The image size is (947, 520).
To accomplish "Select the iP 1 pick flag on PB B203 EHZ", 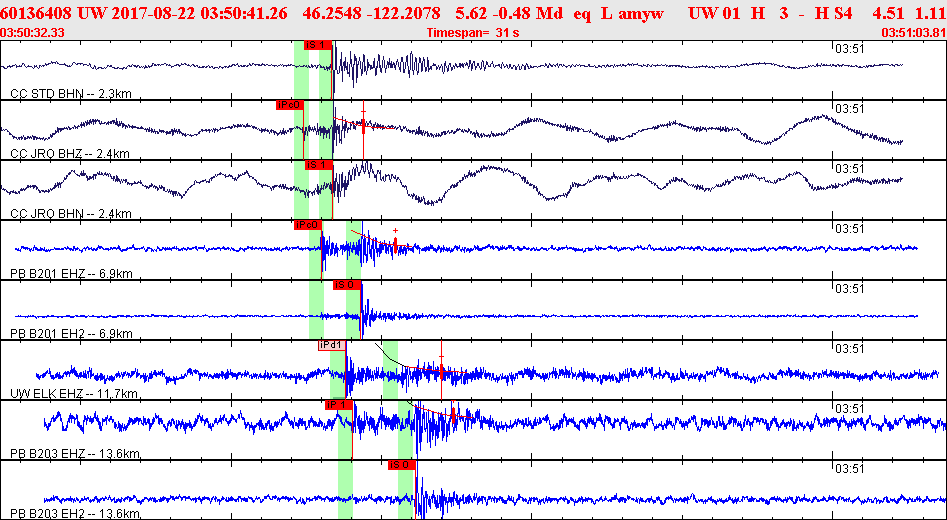I will (x=338, y=405).
